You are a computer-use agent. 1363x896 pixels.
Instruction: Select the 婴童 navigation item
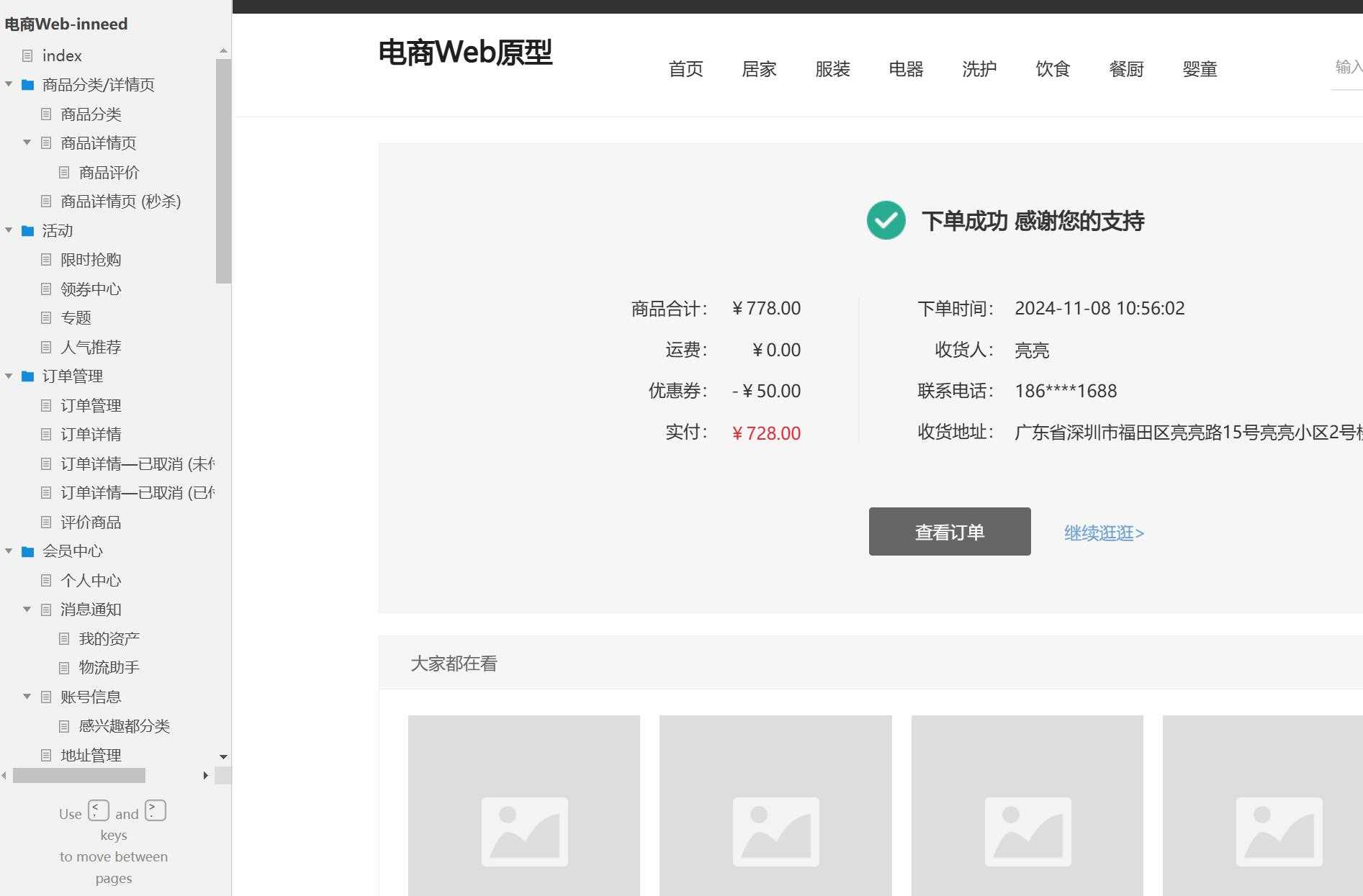pyautogui.click(x=1200, y=69)
